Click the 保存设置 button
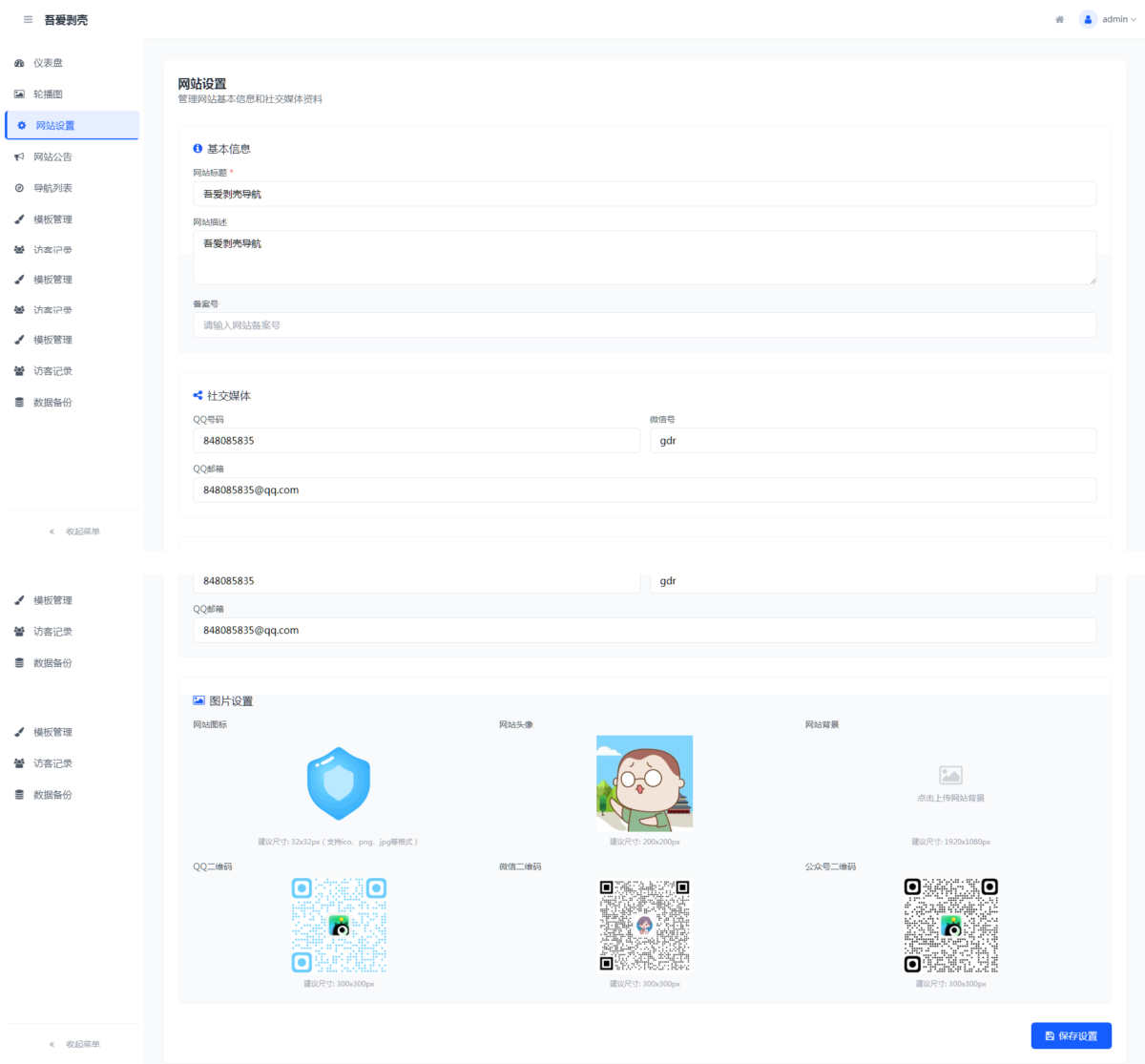The image size is (1145, 1064). 1071,1035
